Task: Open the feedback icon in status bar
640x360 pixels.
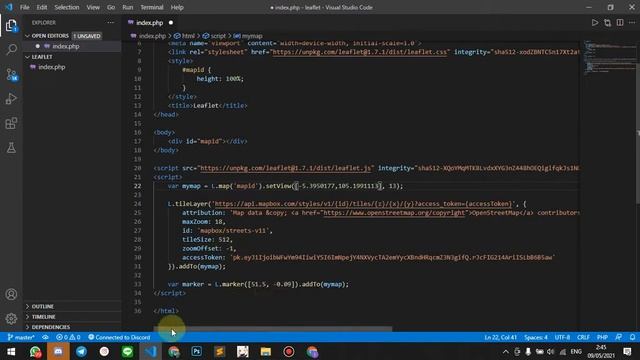Action: [x=619, y=337]
